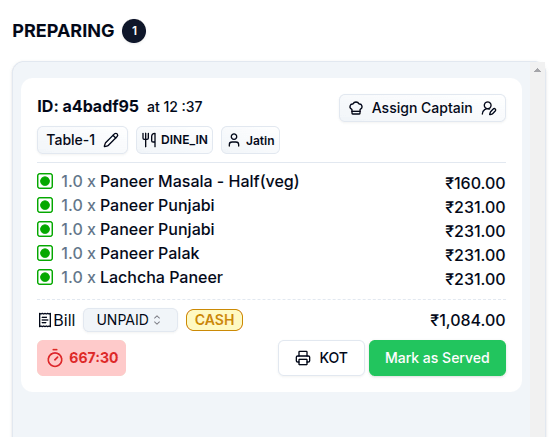Click the red stopwatch timer icon
This screenshot has width=556, height=437.
[55, 358]
